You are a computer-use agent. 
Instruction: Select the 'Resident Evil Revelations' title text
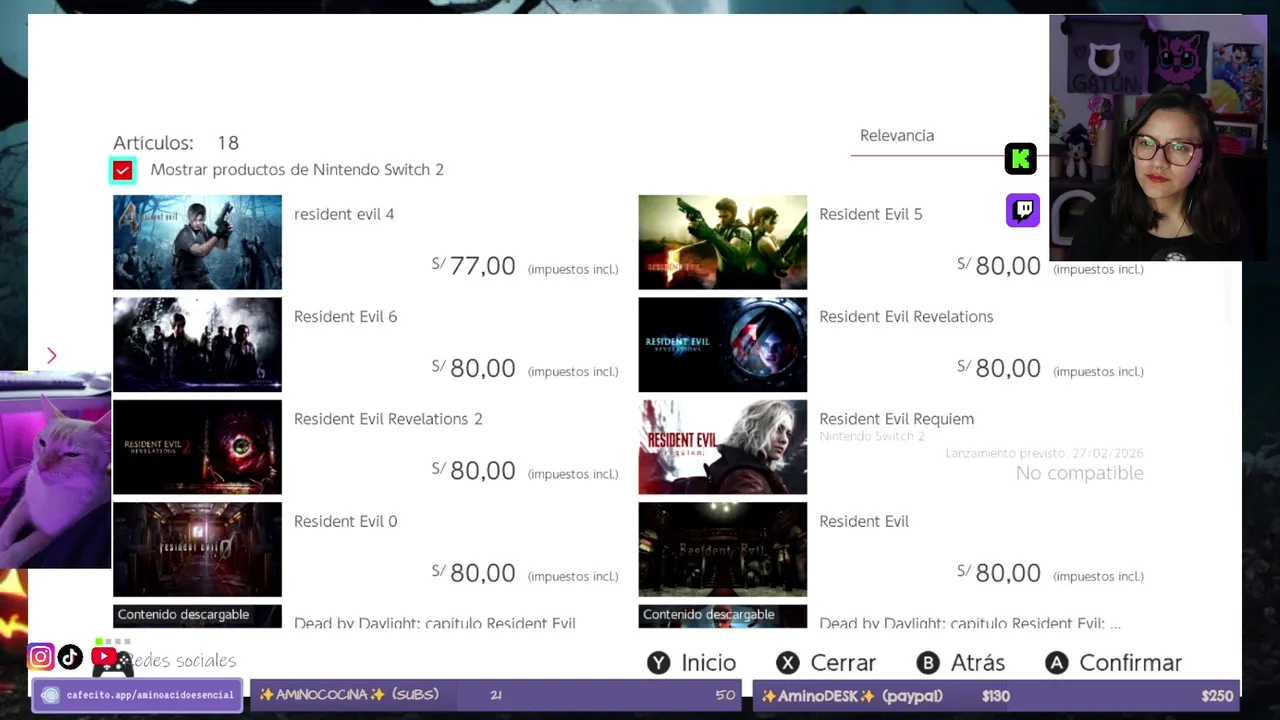coord(906,316)
